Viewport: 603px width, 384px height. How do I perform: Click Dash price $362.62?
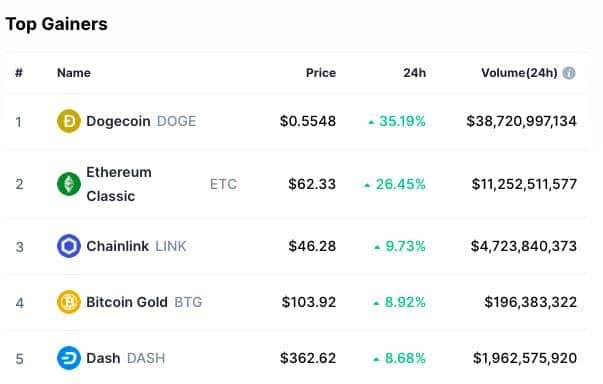308,358
